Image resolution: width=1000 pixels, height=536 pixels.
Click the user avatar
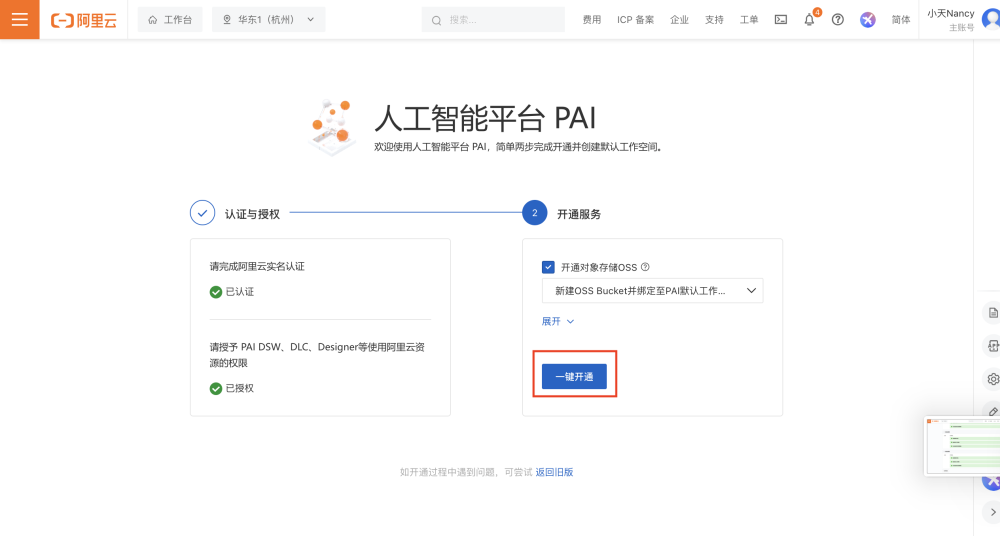pyautogui.click(x=992, y=19)
